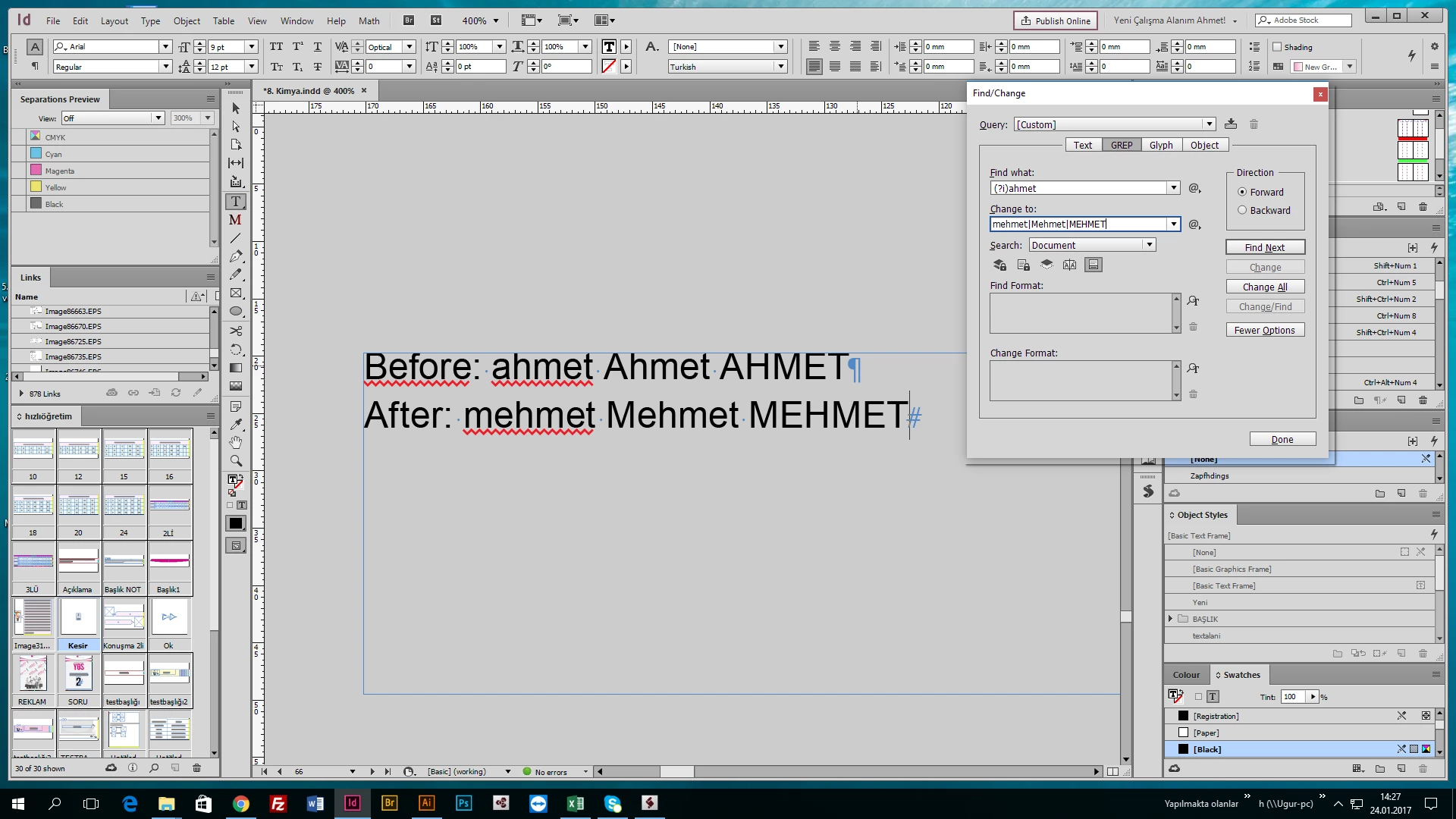Click the Kesir thumbnail in hızlıöğretim panel
The height and width of the screenshot is (819, 1456).
point(78,618)
